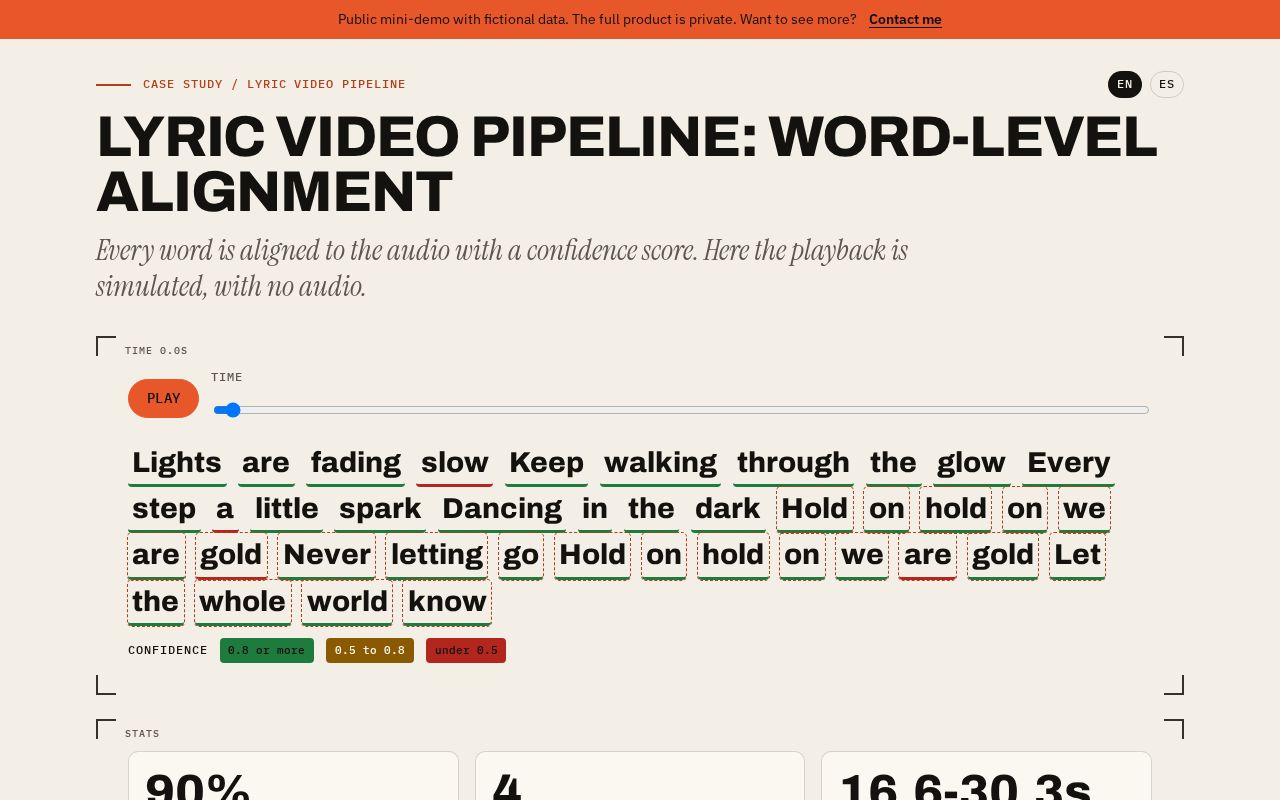Click the time slider thumb
This screenshot has height=800, width=1280.
tap(232, 410)
